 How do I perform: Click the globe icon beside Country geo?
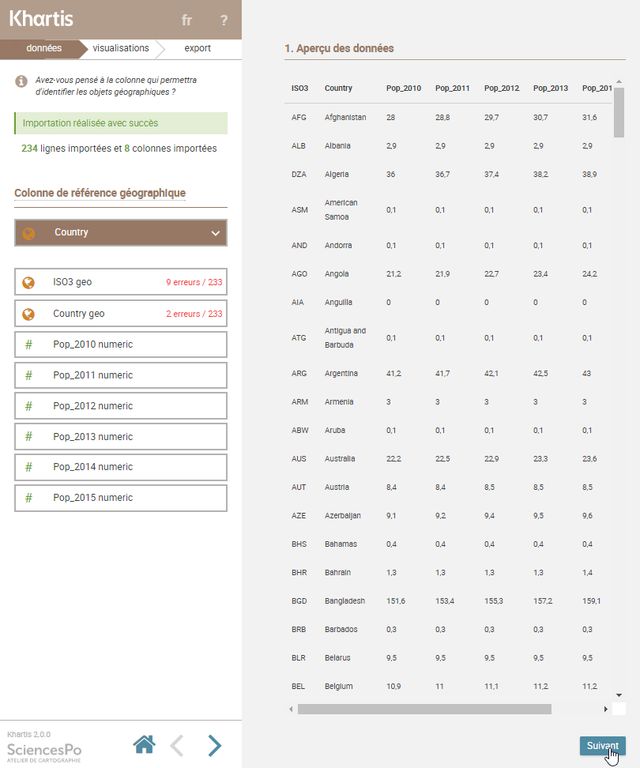[28, 313]
